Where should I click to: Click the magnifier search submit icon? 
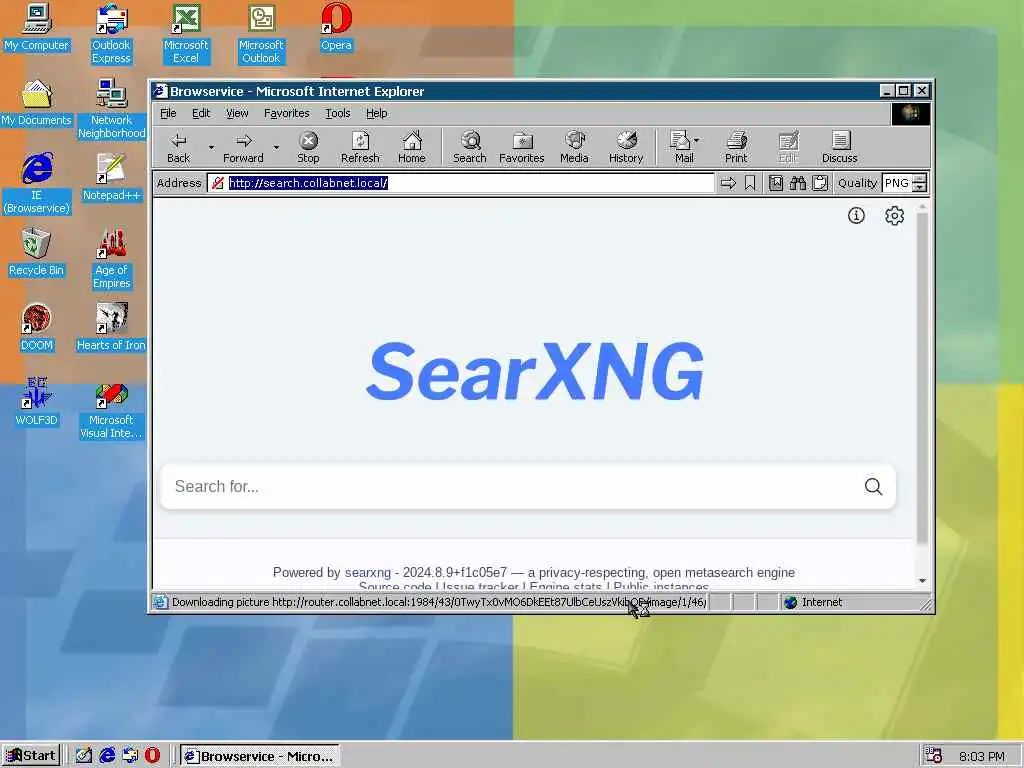click(873, 487)
